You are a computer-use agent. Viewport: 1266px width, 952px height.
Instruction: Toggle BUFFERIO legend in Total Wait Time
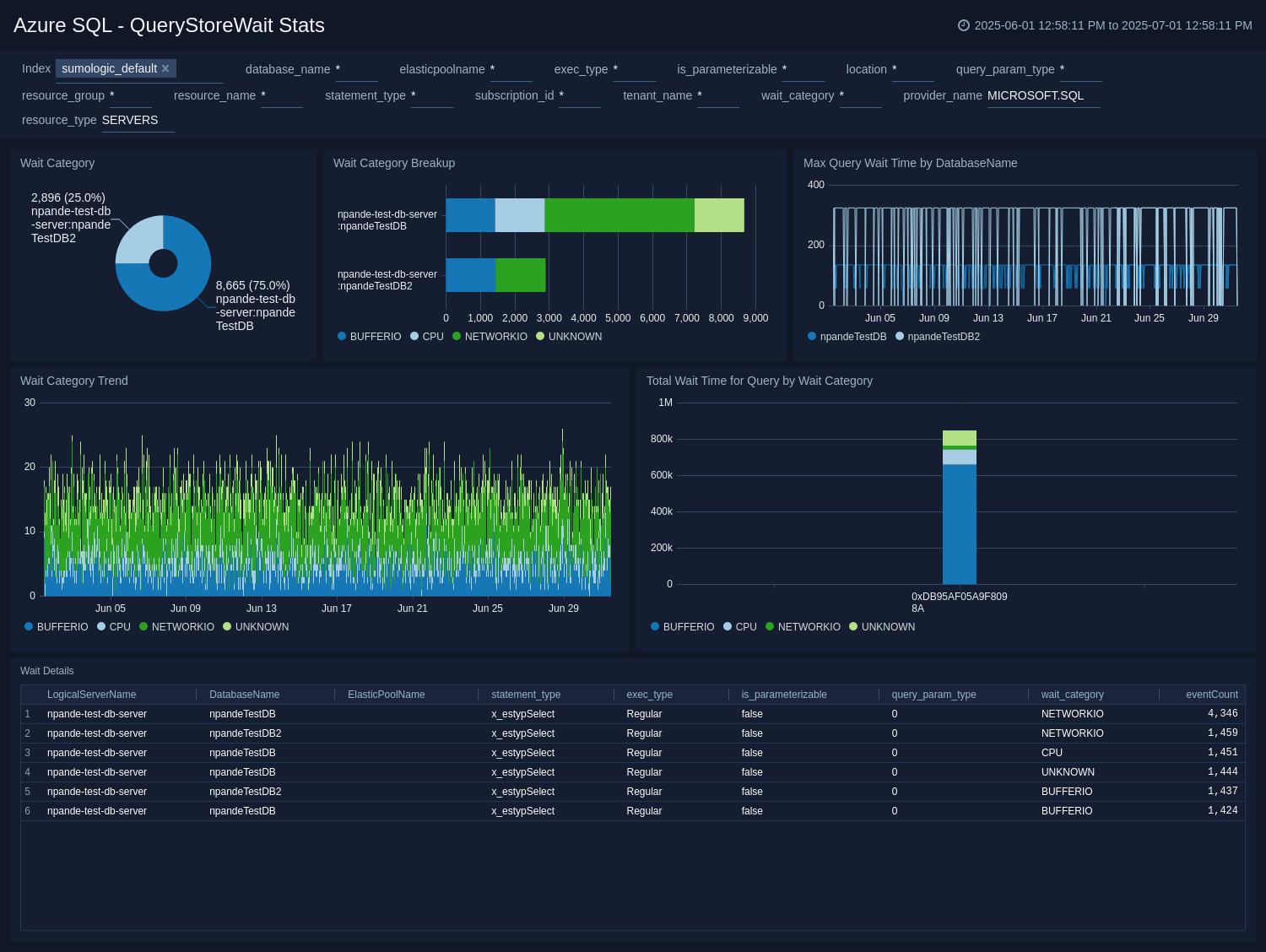(x=683, y=627)
